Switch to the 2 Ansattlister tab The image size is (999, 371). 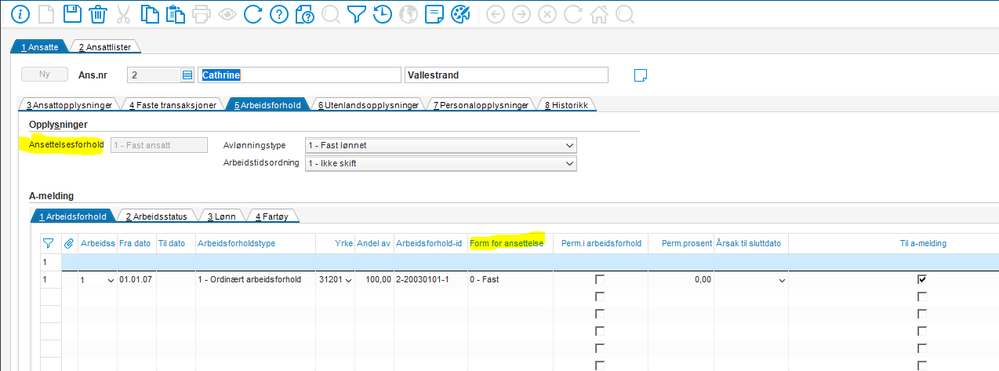click(104, 47)
